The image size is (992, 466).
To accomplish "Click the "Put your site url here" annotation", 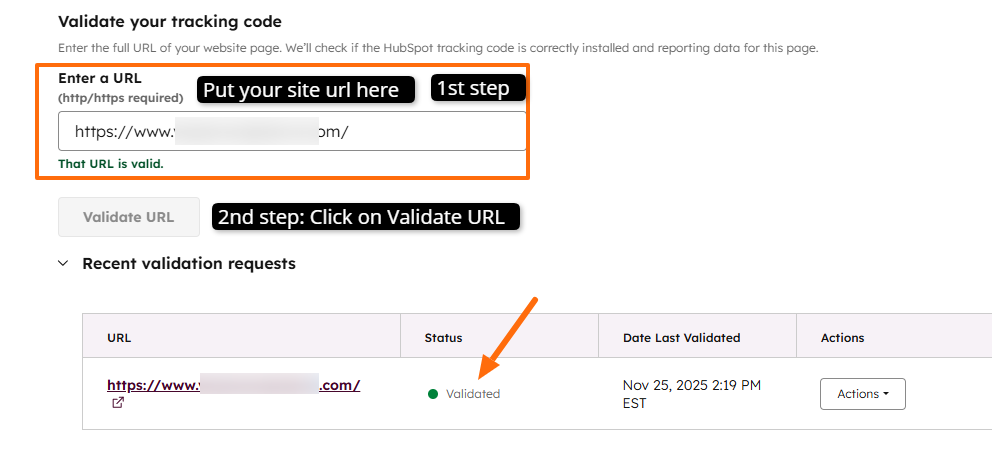I will pos(301,90).
